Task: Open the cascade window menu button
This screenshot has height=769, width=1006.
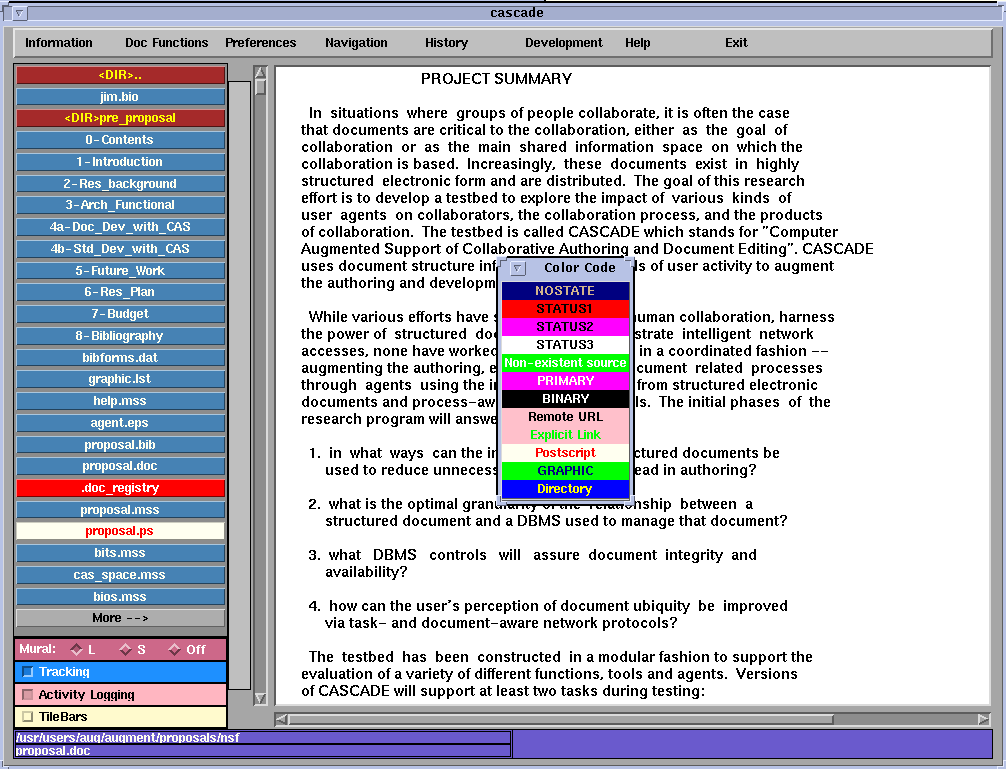Action: 19,13
